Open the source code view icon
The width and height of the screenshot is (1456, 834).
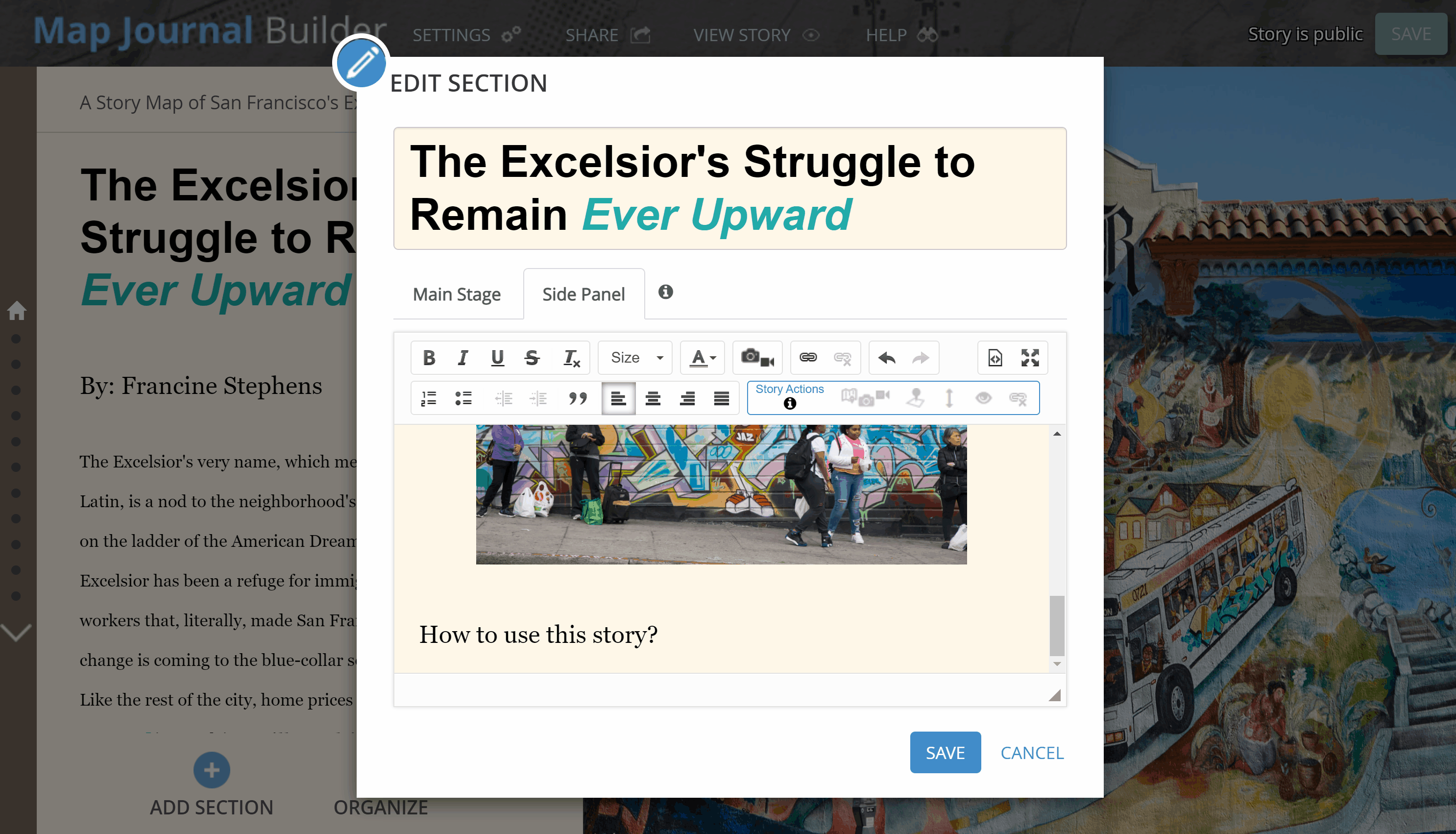click(995, 358)
